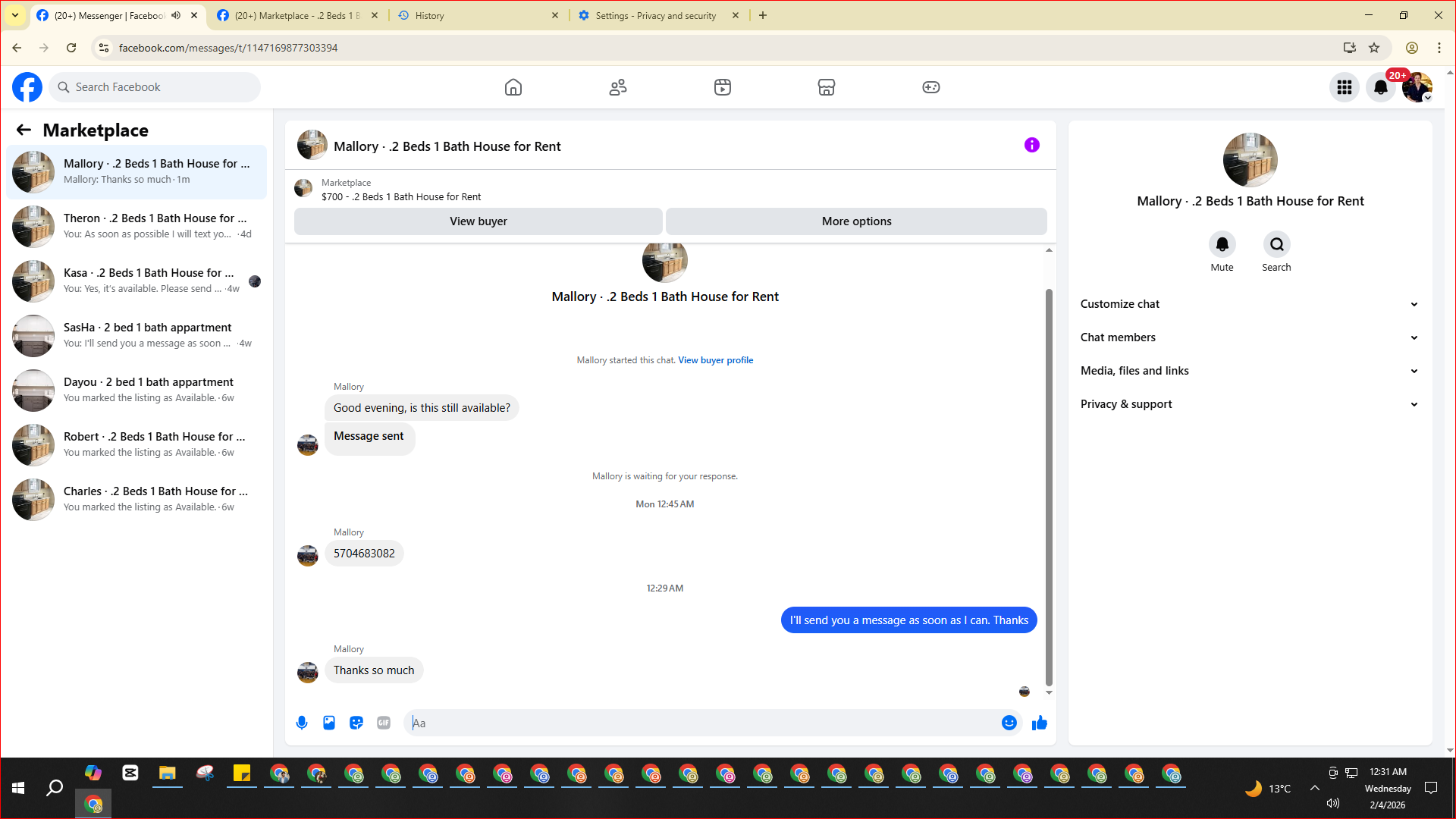Switch to the History browser tab

click(x=478, y=15)
